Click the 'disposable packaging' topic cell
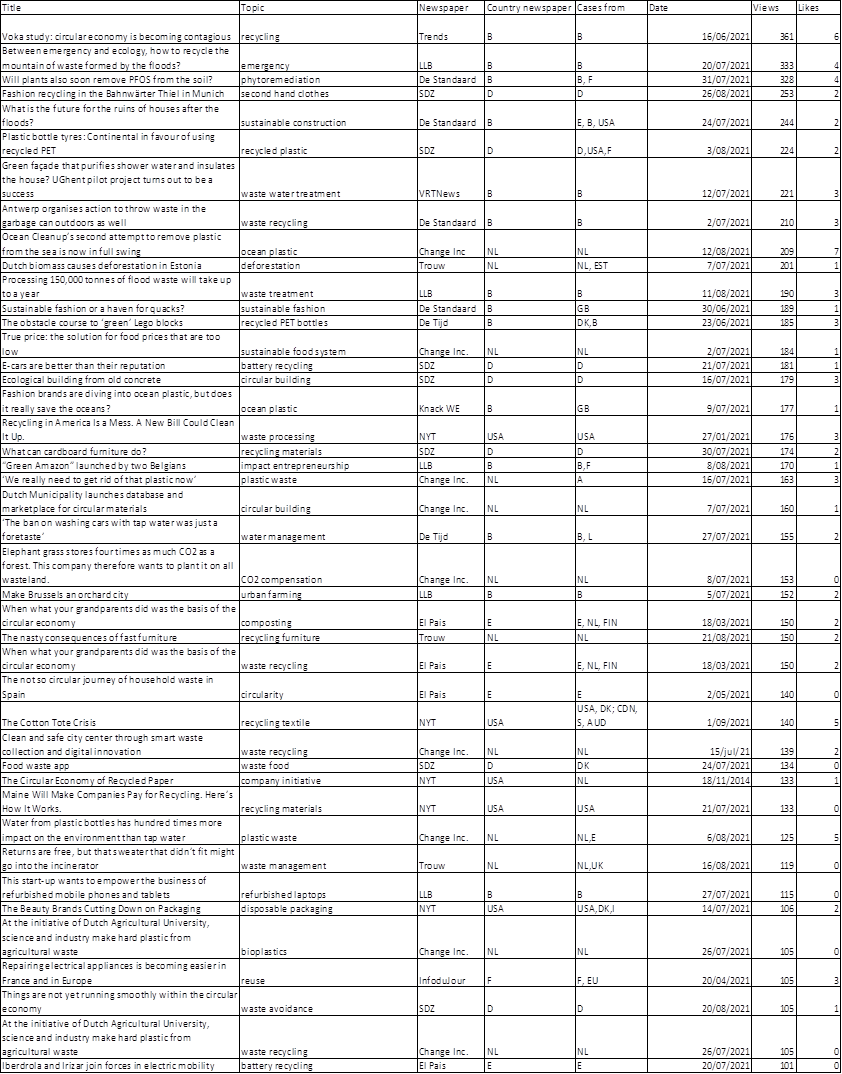This screenshot has width=842, height=1074. 328,909
